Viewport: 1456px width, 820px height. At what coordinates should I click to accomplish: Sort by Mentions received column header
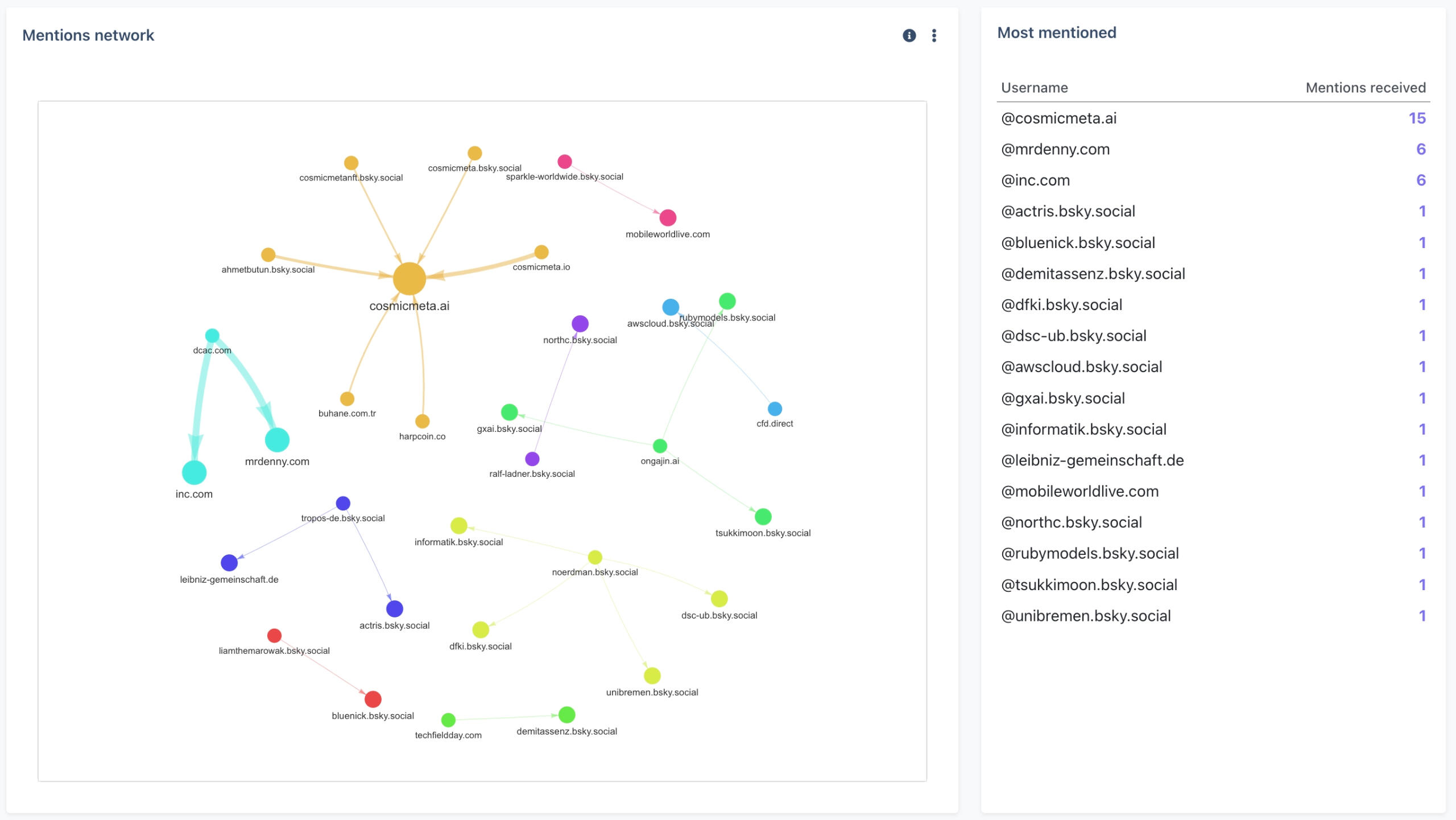pyautogui.click(x=1365, y=88)
